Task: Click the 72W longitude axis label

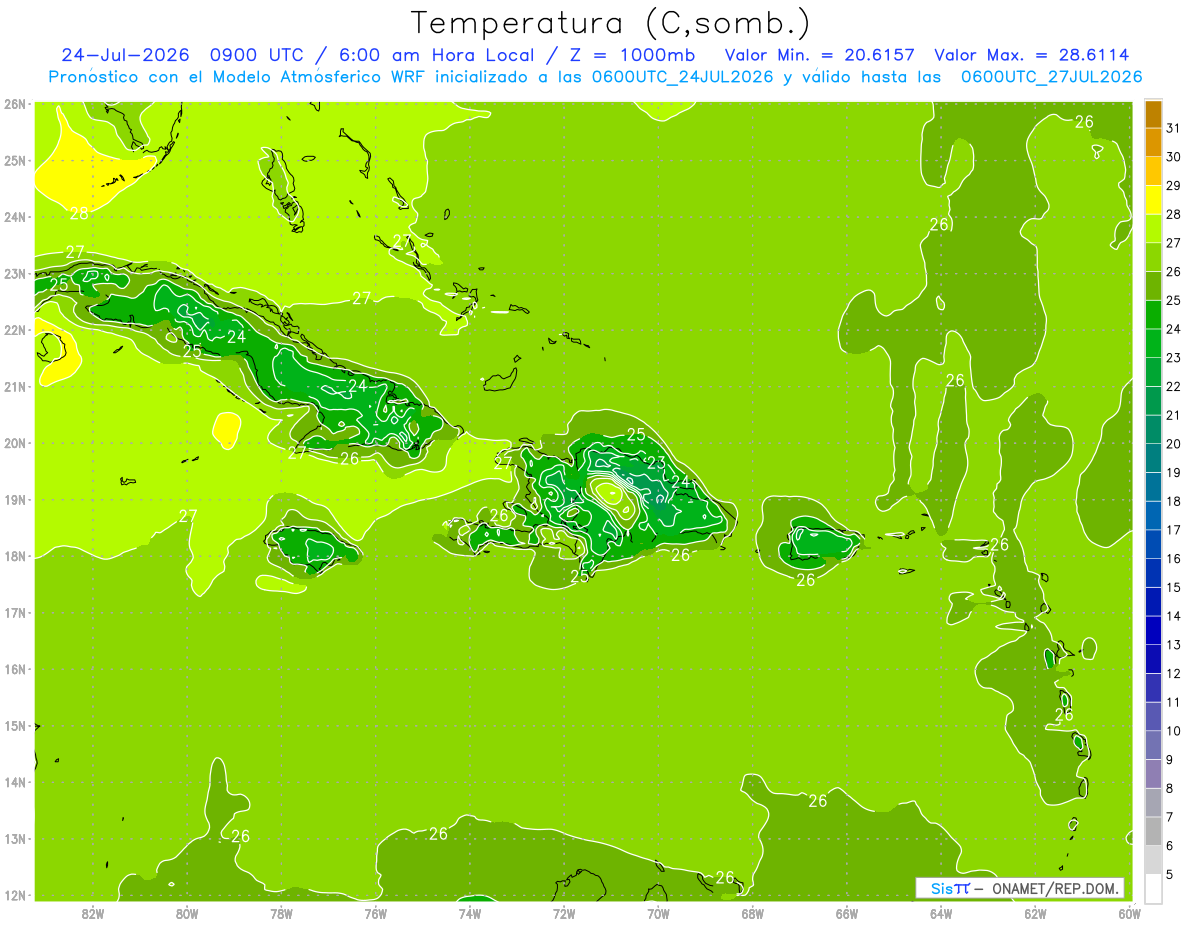Action: coord(564,913)
